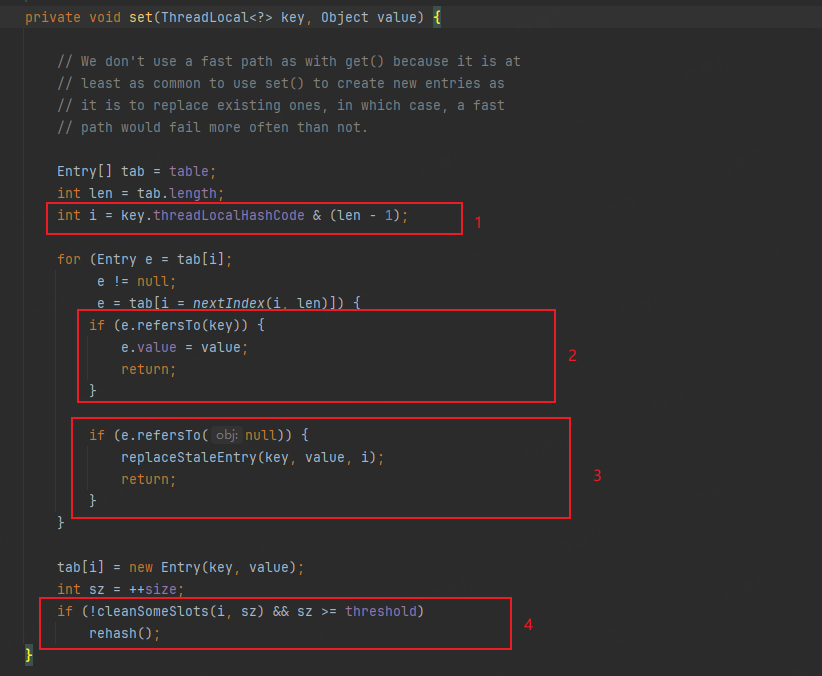Screen dimensions: 822x676
Task: Click the comment line starting 'We don't use a fast path'
Action: pyautogui.click(x=289, y=61)
